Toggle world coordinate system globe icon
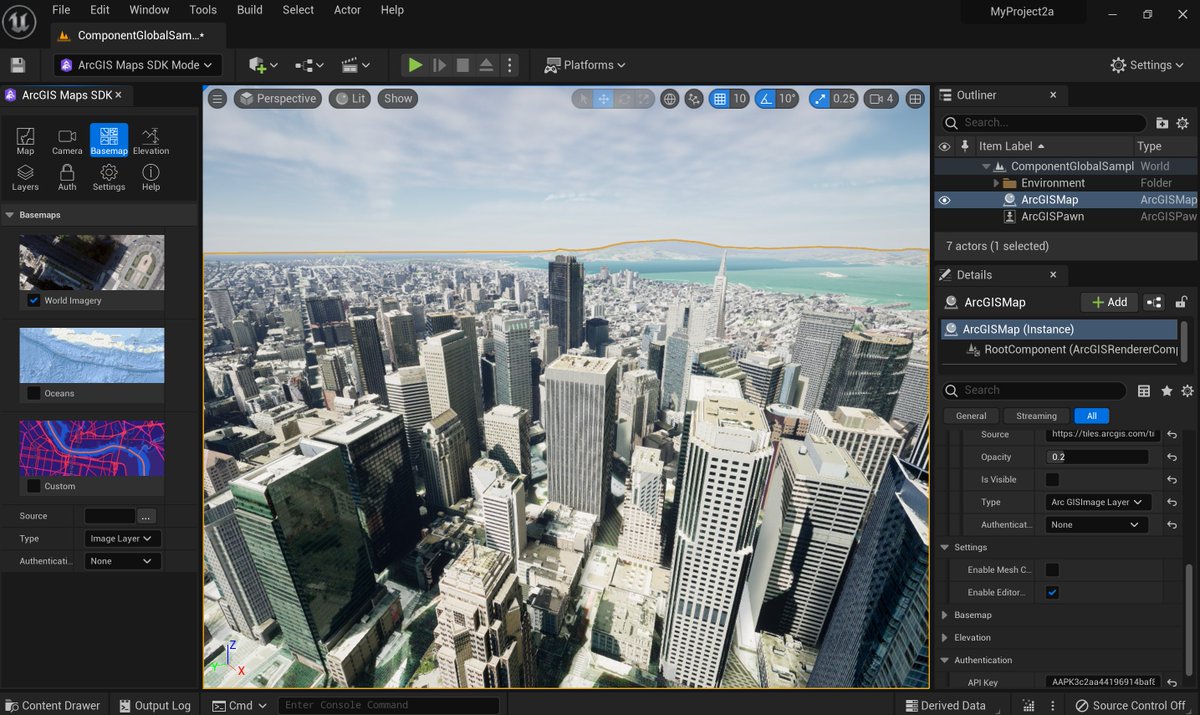Screen dimensions: 1200x715 point(669,99)
